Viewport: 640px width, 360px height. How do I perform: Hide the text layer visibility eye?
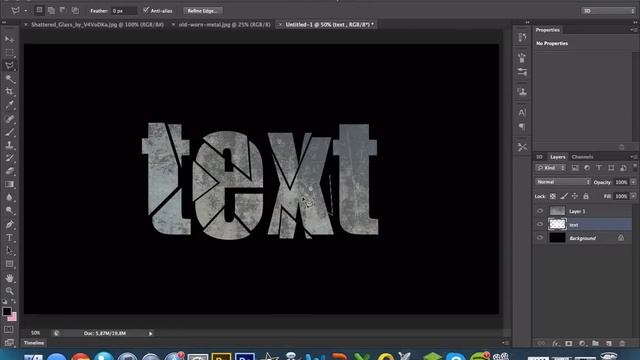pos(540,224)
